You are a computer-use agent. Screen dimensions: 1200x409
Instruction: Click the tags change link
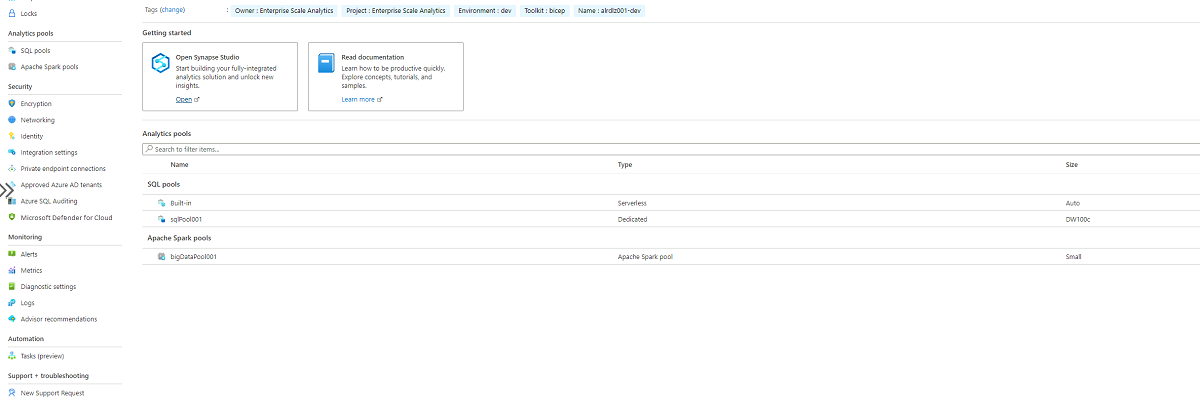pyautogui.click(x=173, y=10)
